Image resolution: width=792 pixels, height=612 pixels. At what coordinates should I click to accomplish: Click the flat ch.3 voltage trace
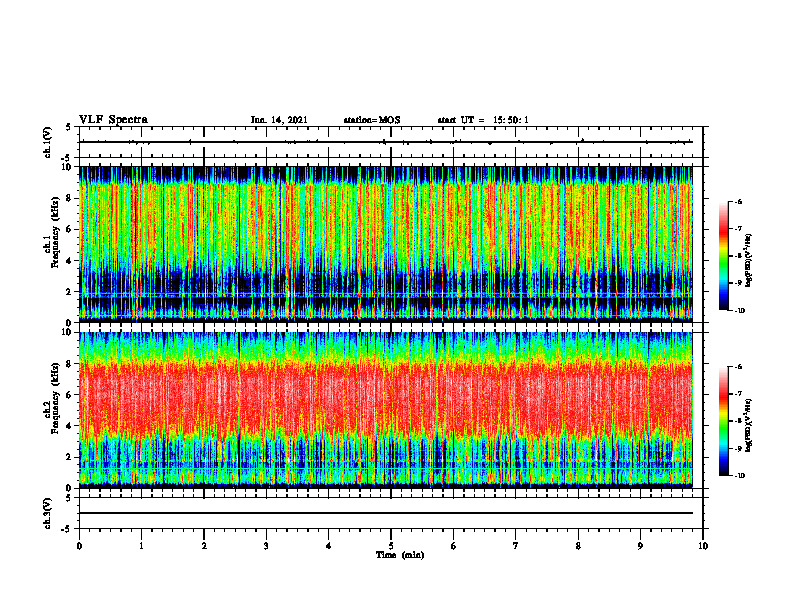[385, 513]
